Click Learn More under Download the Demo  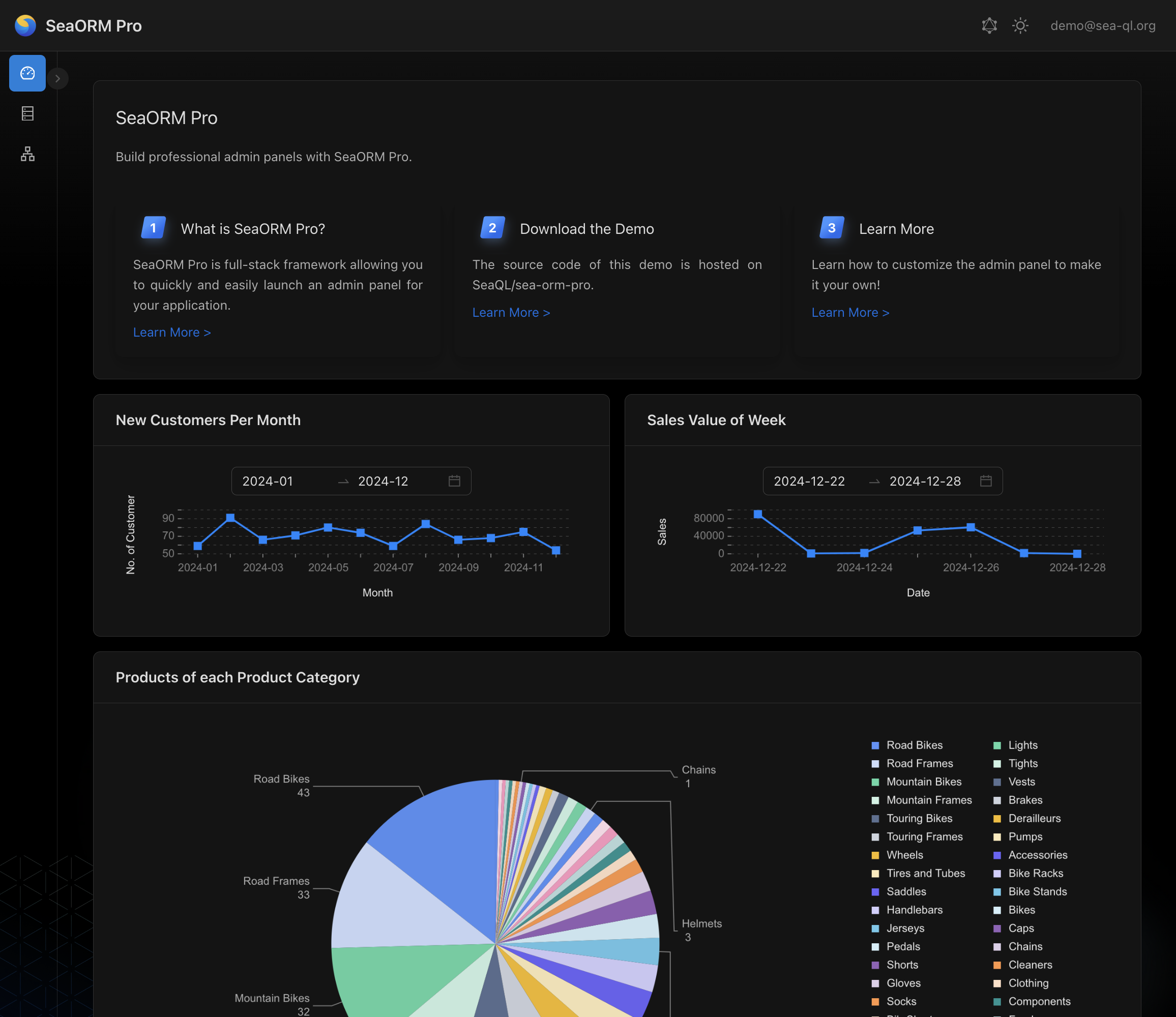511,313
